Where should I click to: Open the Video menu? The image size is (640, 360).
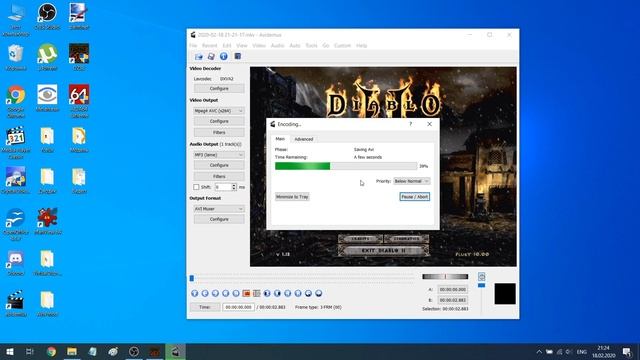(259, 46)
